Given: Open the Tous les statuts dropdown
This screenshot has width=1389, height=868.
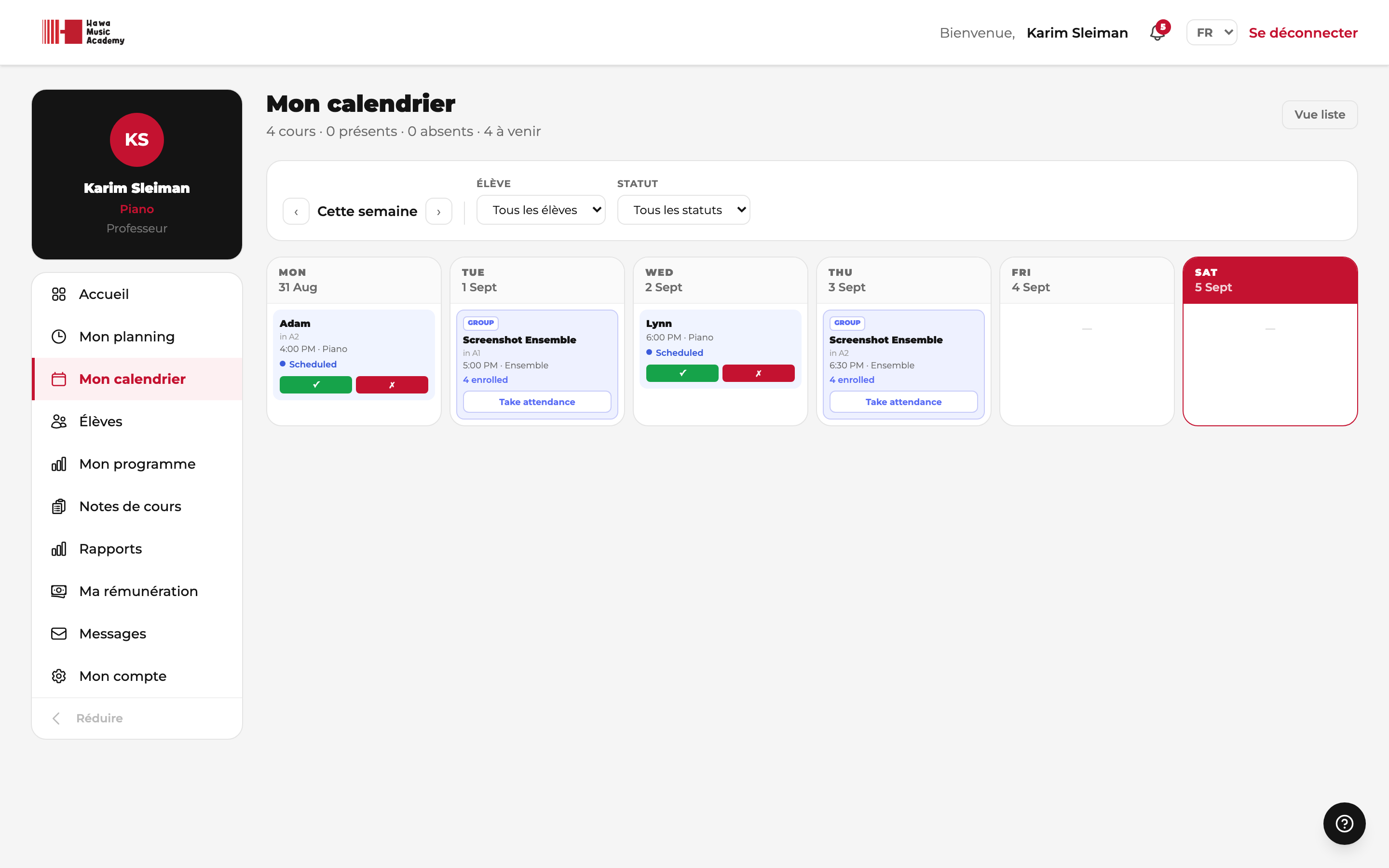Looking at the screenshot, I should 683,210.
